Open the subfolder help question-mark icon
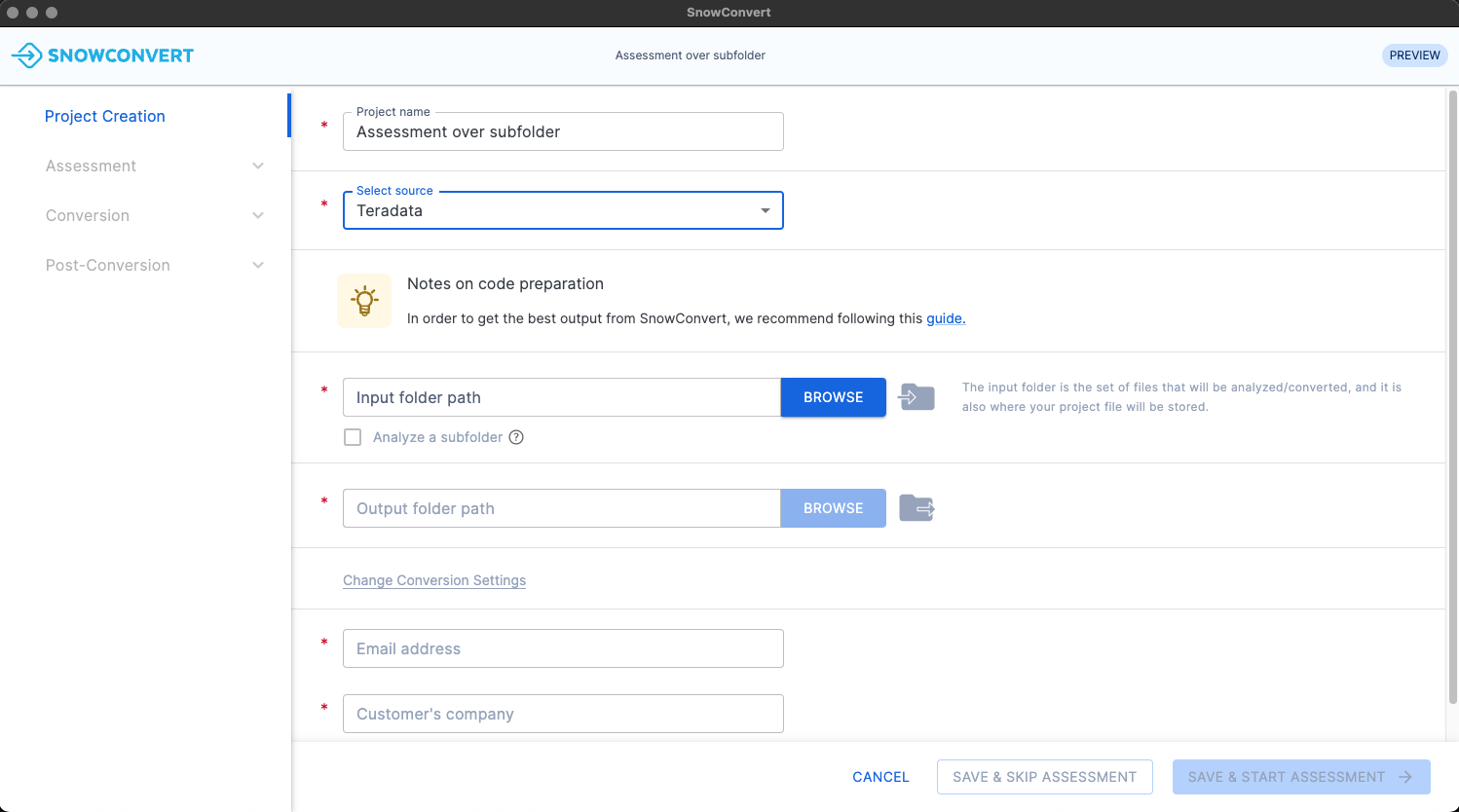 coord(517,437)
